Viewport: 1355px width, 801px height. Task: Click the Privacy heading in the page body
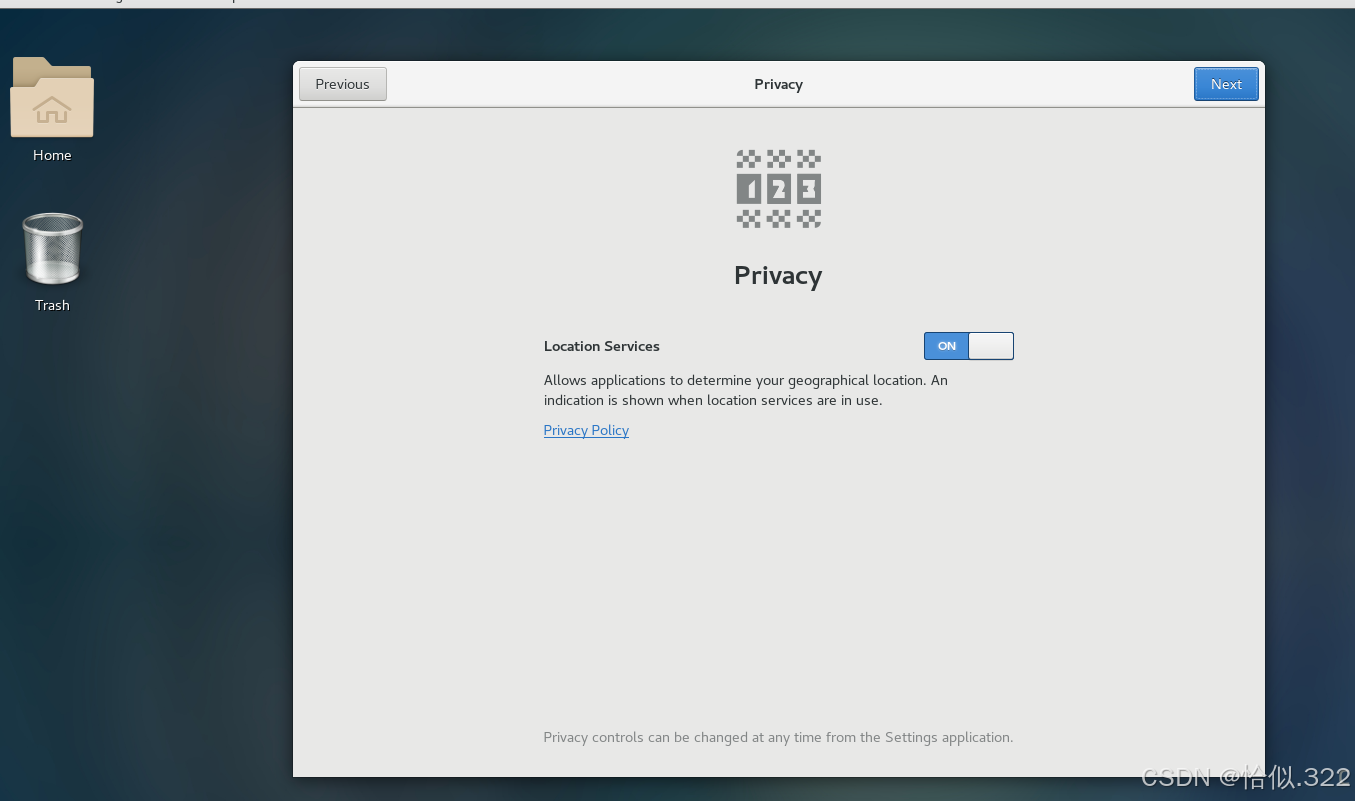click(x=778, y=275)
